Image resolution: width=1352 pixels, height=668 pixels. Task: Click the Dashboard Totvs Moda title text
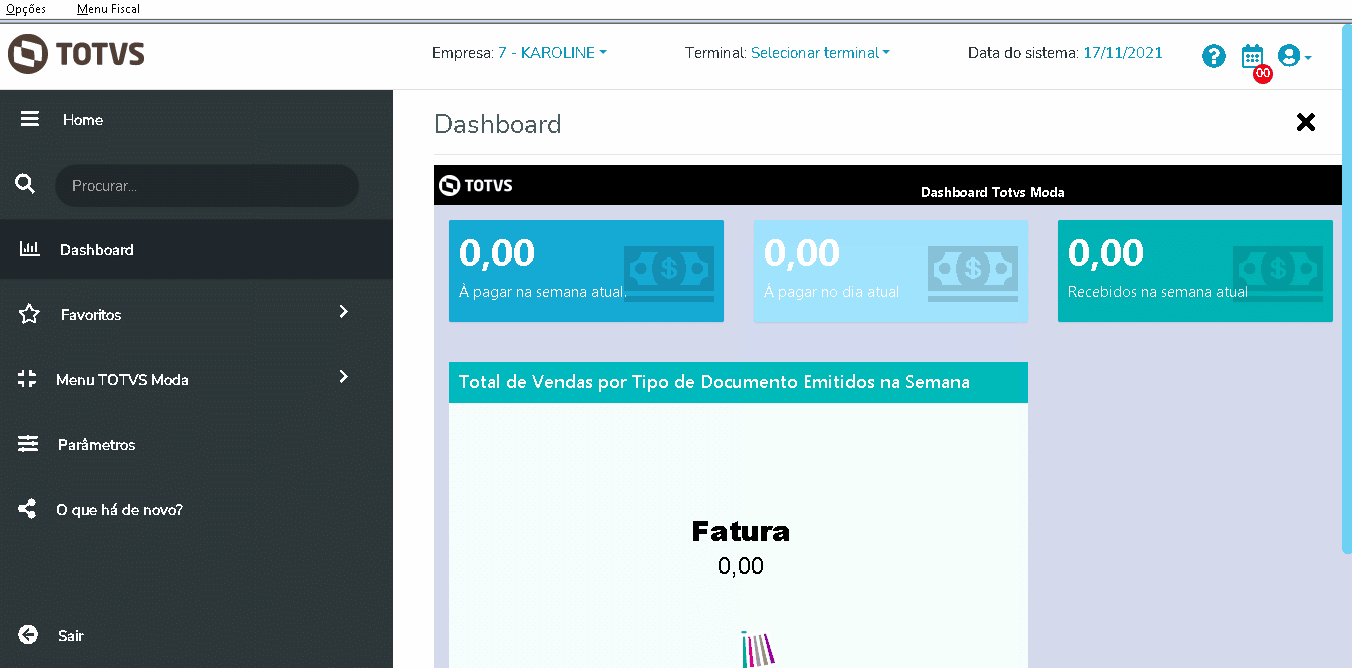tap(992, 192)
